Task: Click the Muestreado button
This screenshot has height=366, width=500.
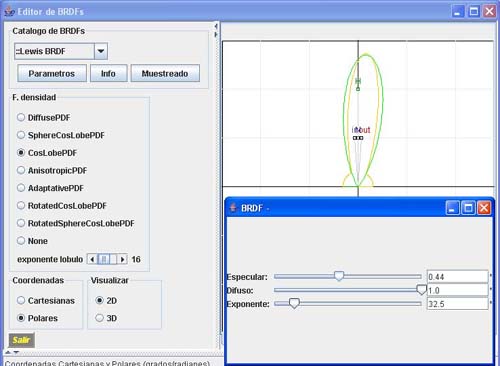Action: click(x=165, y=73)
